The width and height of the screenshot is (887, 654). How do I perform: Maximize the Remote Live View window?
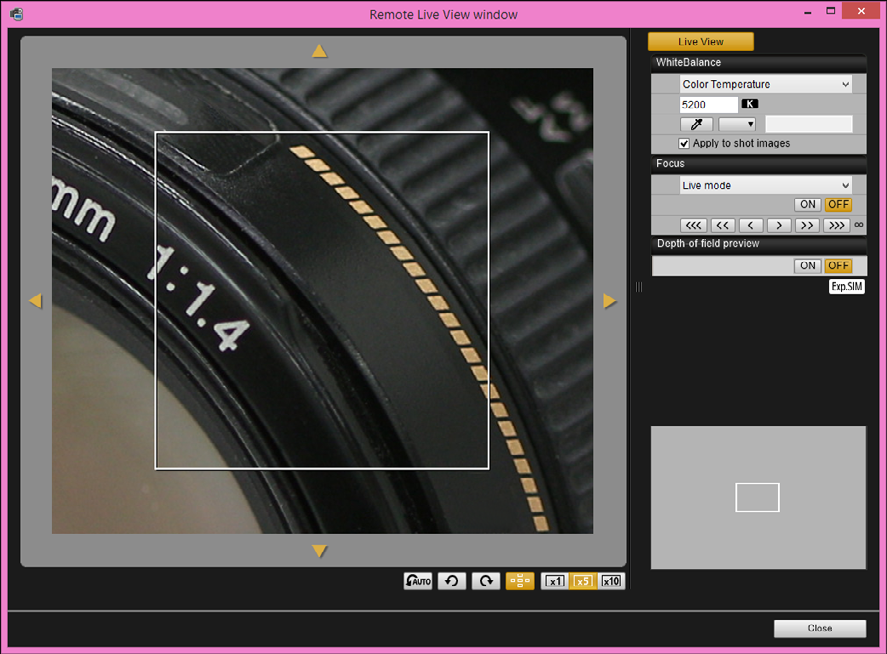point(830,11)
